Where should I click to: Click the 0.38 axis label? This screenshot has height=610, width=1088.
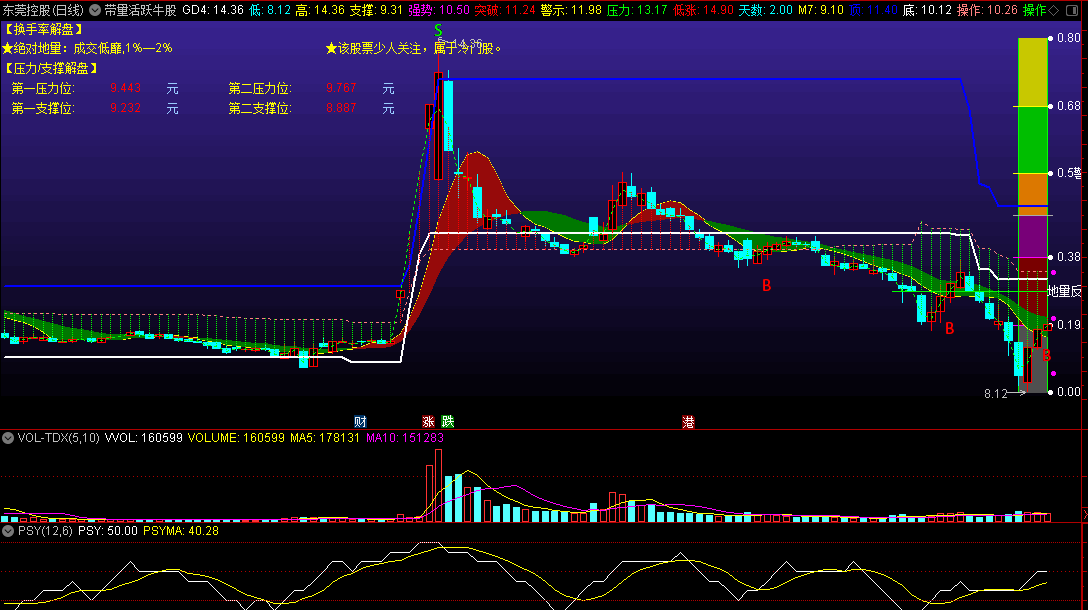coord(1069,257)
